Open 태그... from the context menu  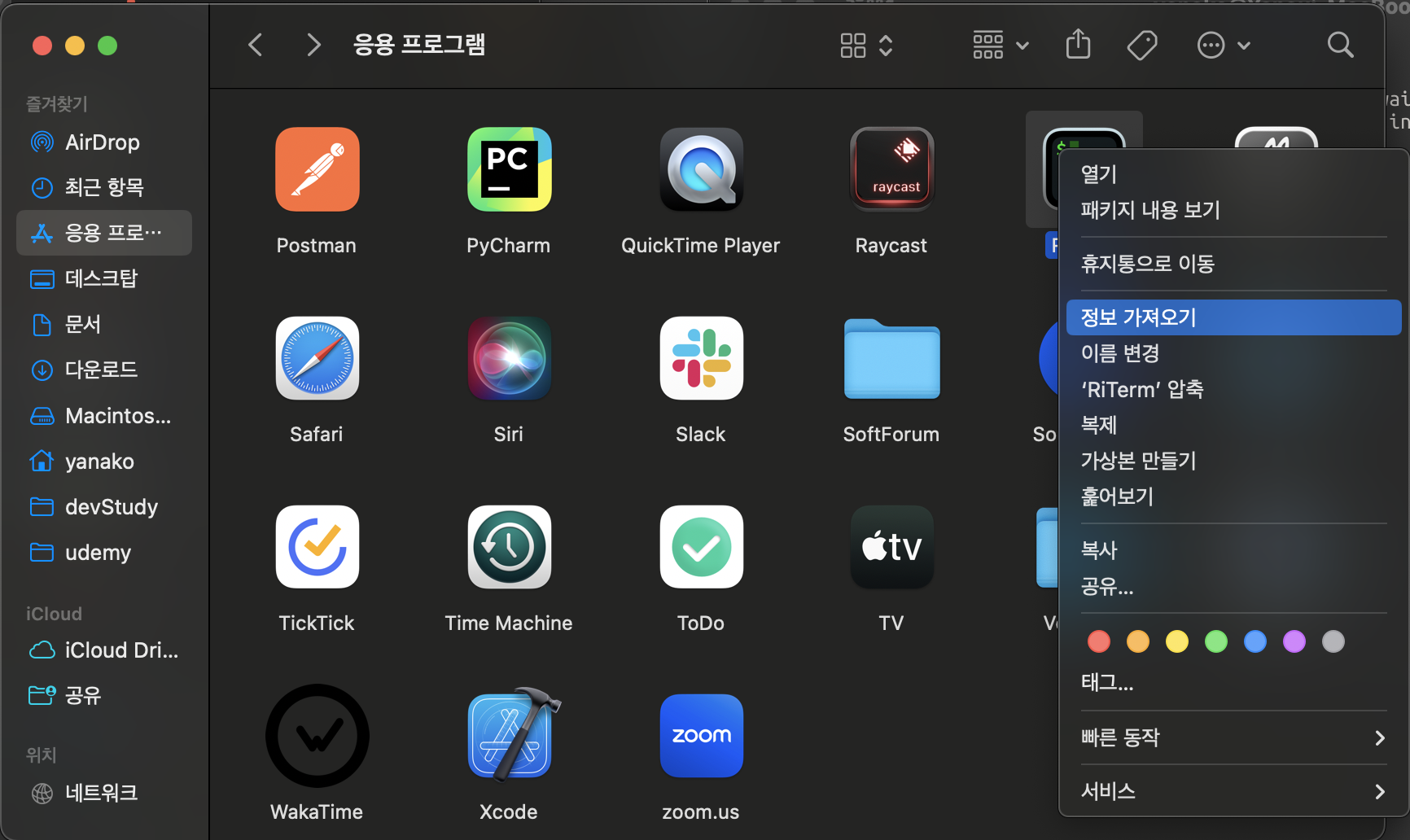point(1233,682)
